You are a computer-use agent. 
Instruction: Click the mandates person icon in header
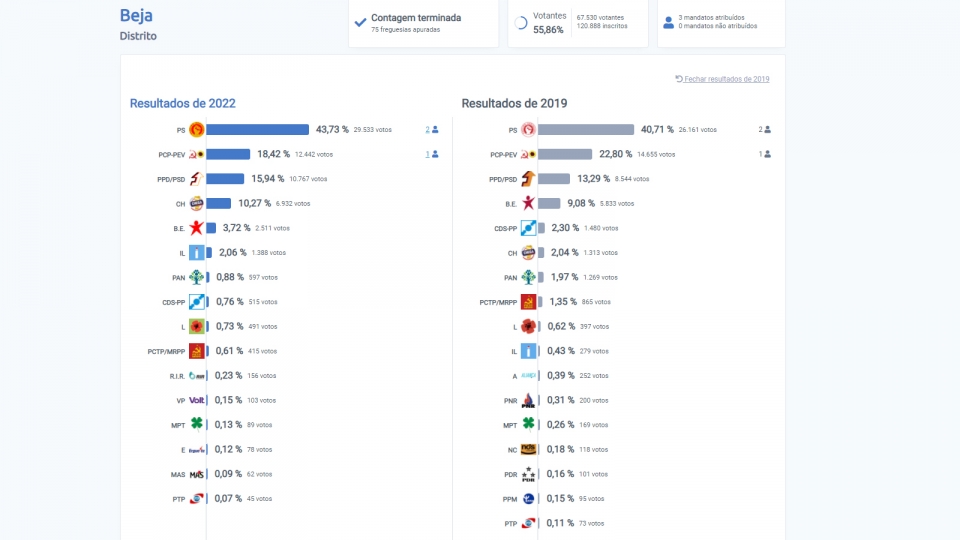(669, 23)
